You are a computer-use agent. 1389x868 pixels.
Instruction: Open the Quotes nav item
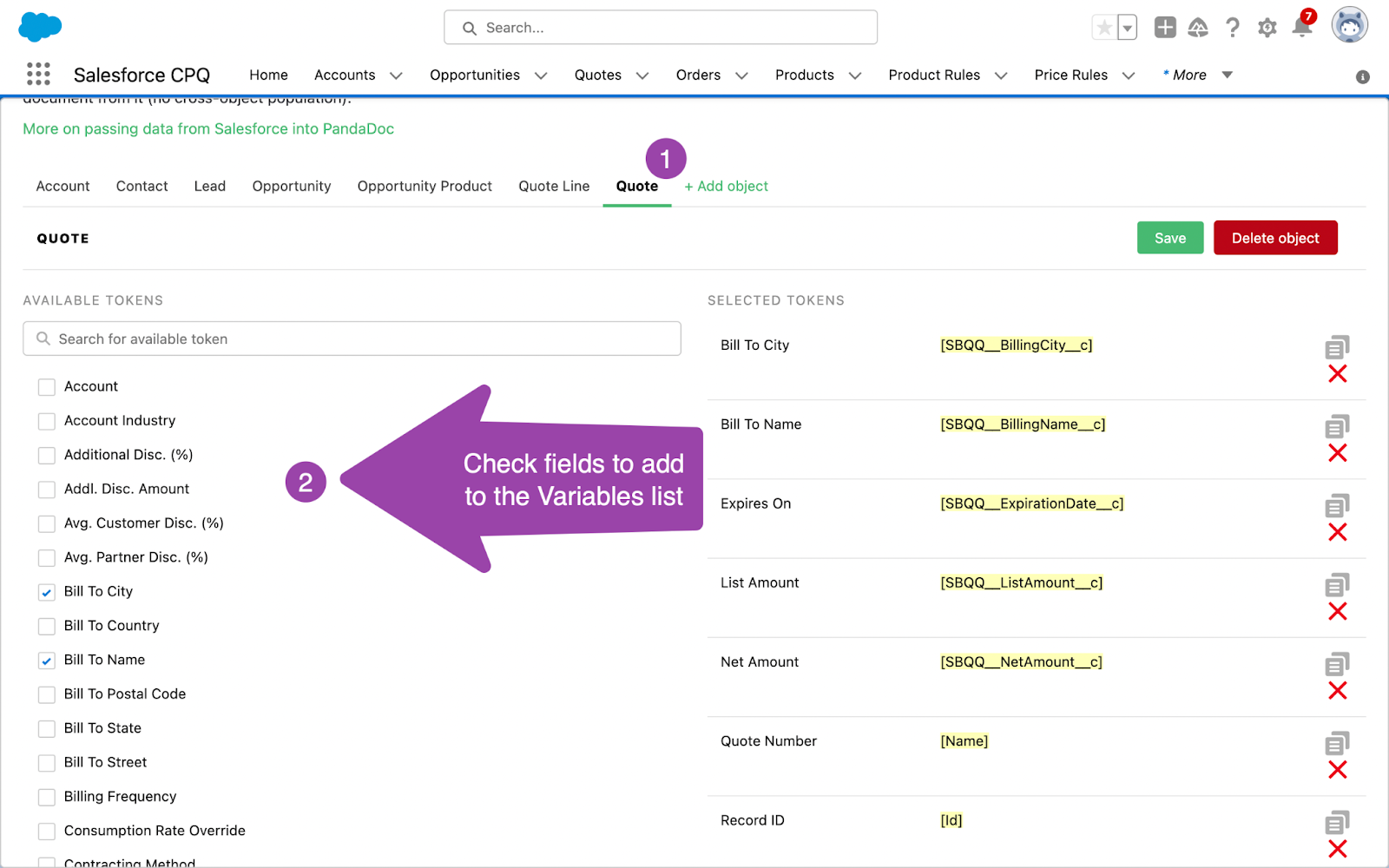click(598, 75)
